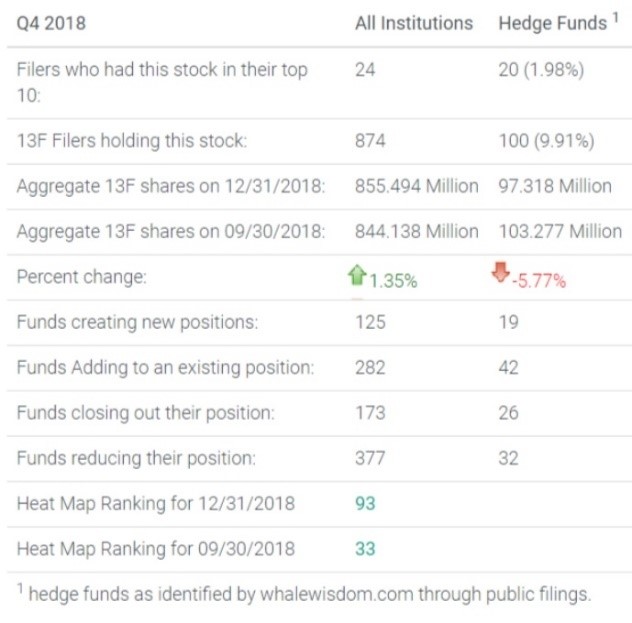Click the 100 (9.91%) hedge funds value
This screenshot has height=623, width=632.
(545, 140)
